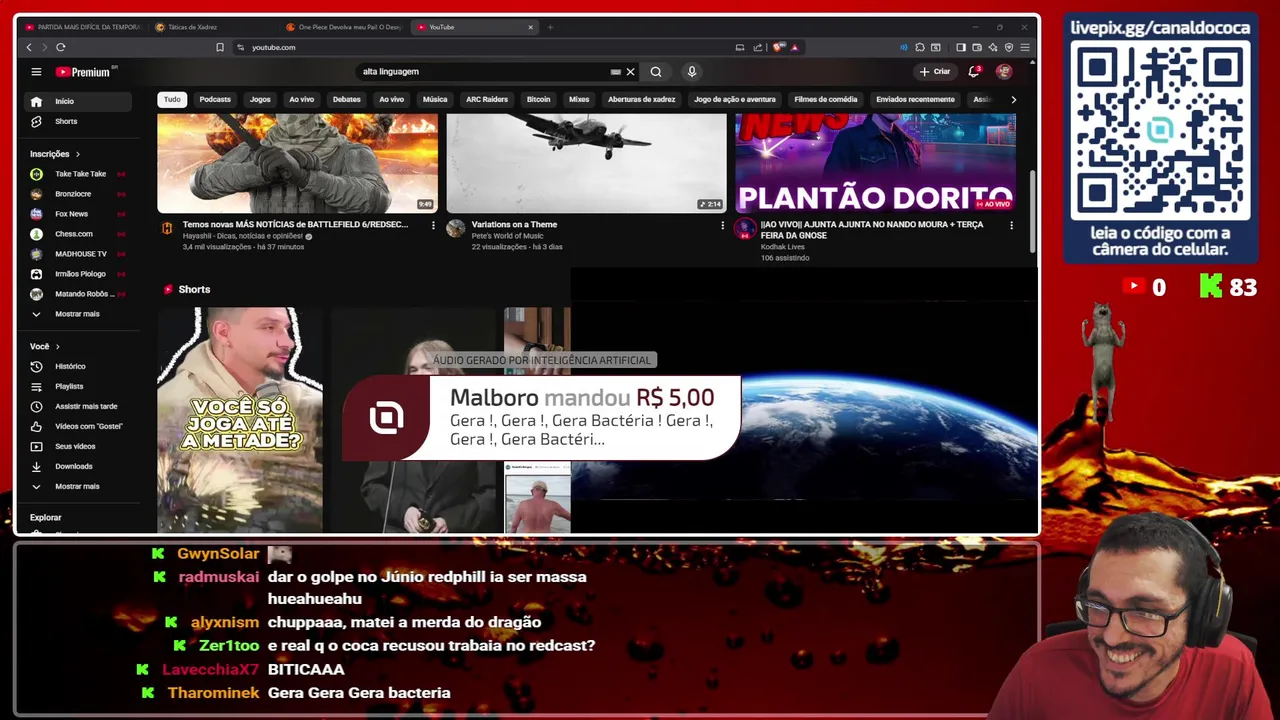Open the VOCÊ SÓ JOGA ATÉ A METADE short

pyautogui.click(x=240, y=420)
